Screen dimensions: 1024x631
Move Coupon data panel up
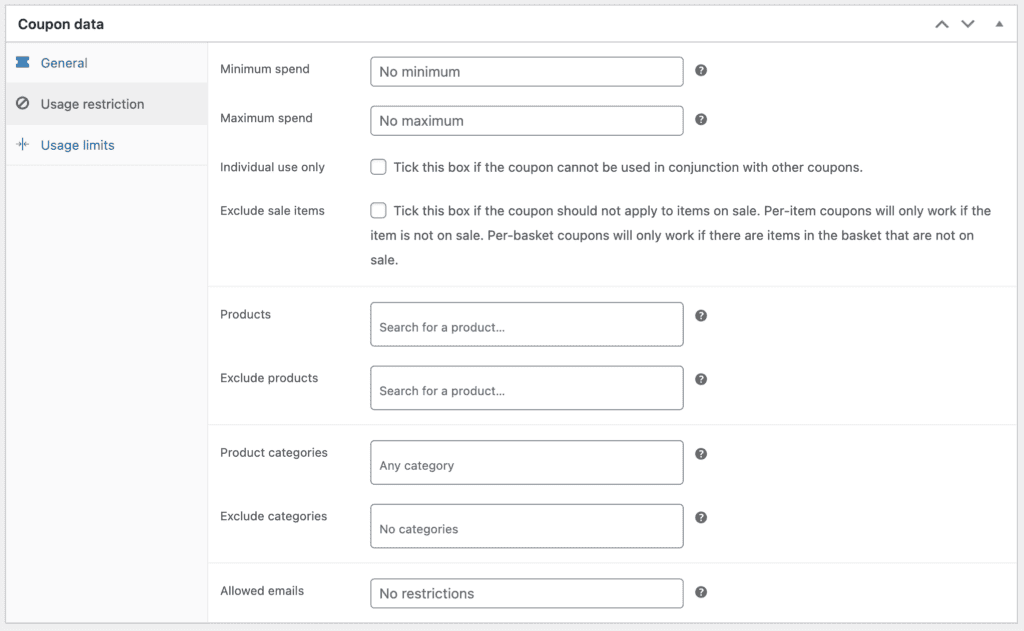click(941, 24)
